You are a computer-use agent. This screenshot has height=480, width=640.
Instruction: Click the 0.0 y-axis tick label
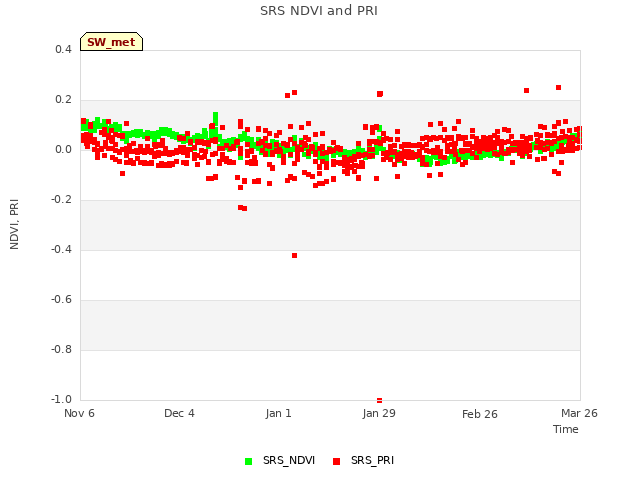(x=63, y=149)
